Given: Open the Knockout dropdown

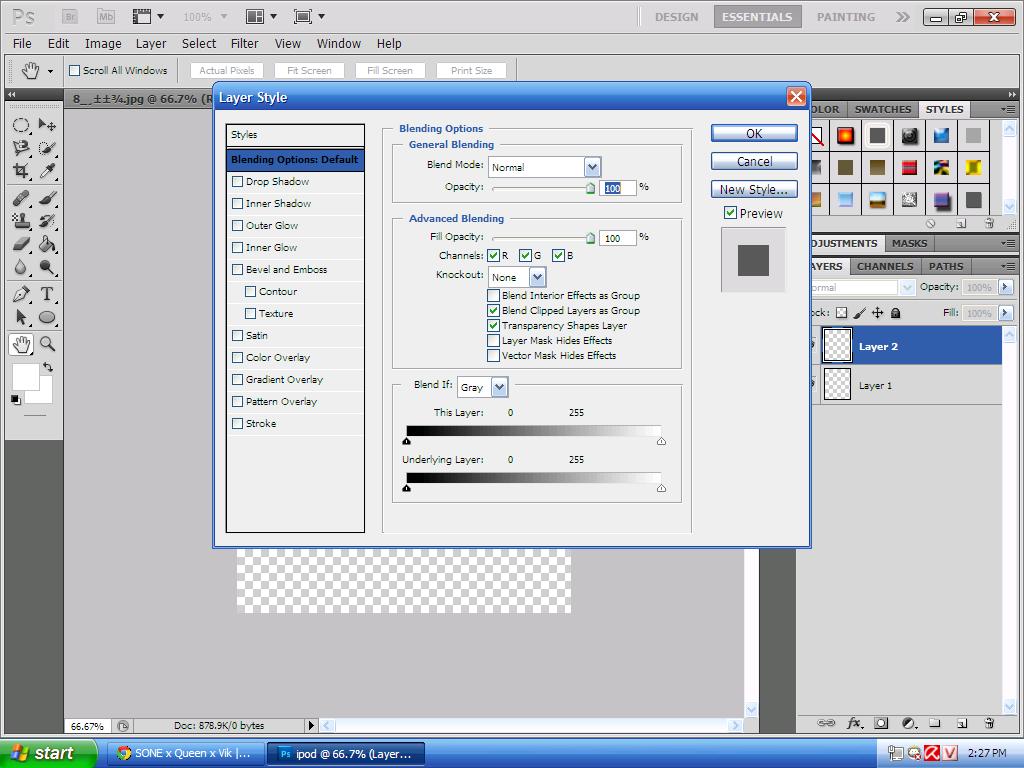Looking at the screenshot, I should click(537, 278).
